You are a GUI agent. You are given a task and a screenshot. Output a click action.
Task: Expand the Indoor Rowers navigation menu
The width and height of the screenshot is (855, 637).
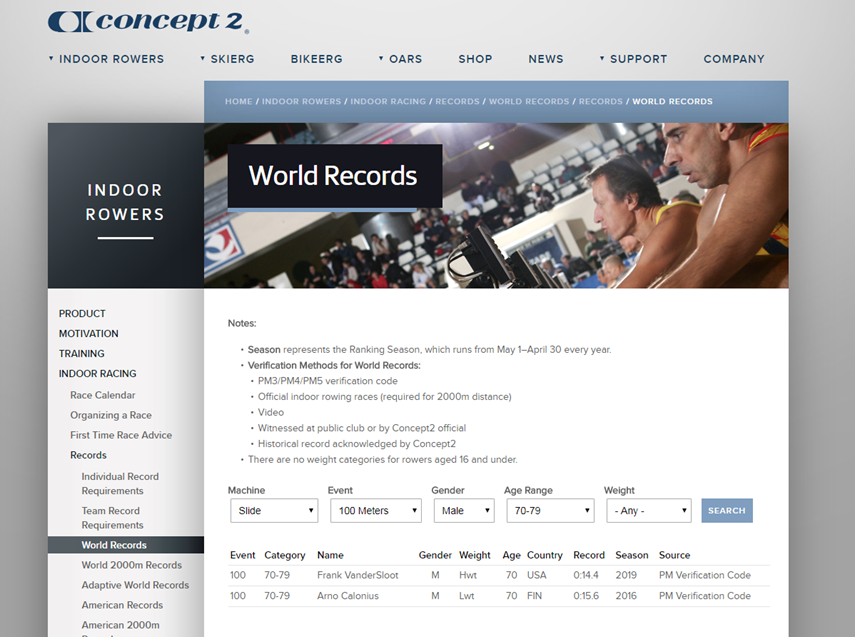pyautogui.click(x=111, y=59)
